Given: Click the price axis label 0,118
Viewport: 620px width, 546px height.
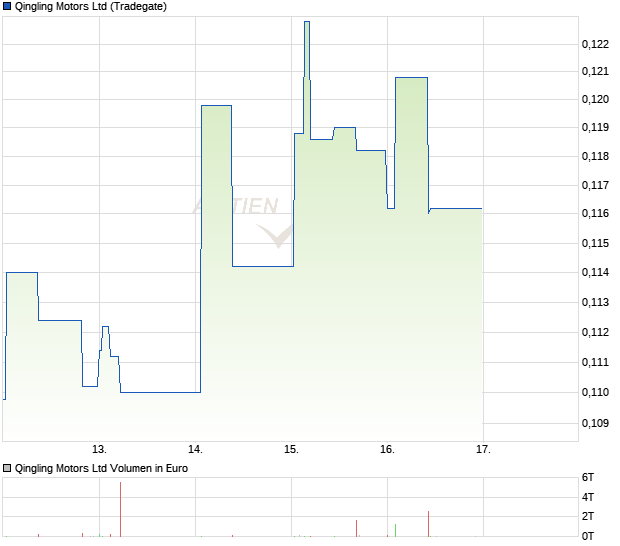Looking at the screenshot, I should [595, 156].
